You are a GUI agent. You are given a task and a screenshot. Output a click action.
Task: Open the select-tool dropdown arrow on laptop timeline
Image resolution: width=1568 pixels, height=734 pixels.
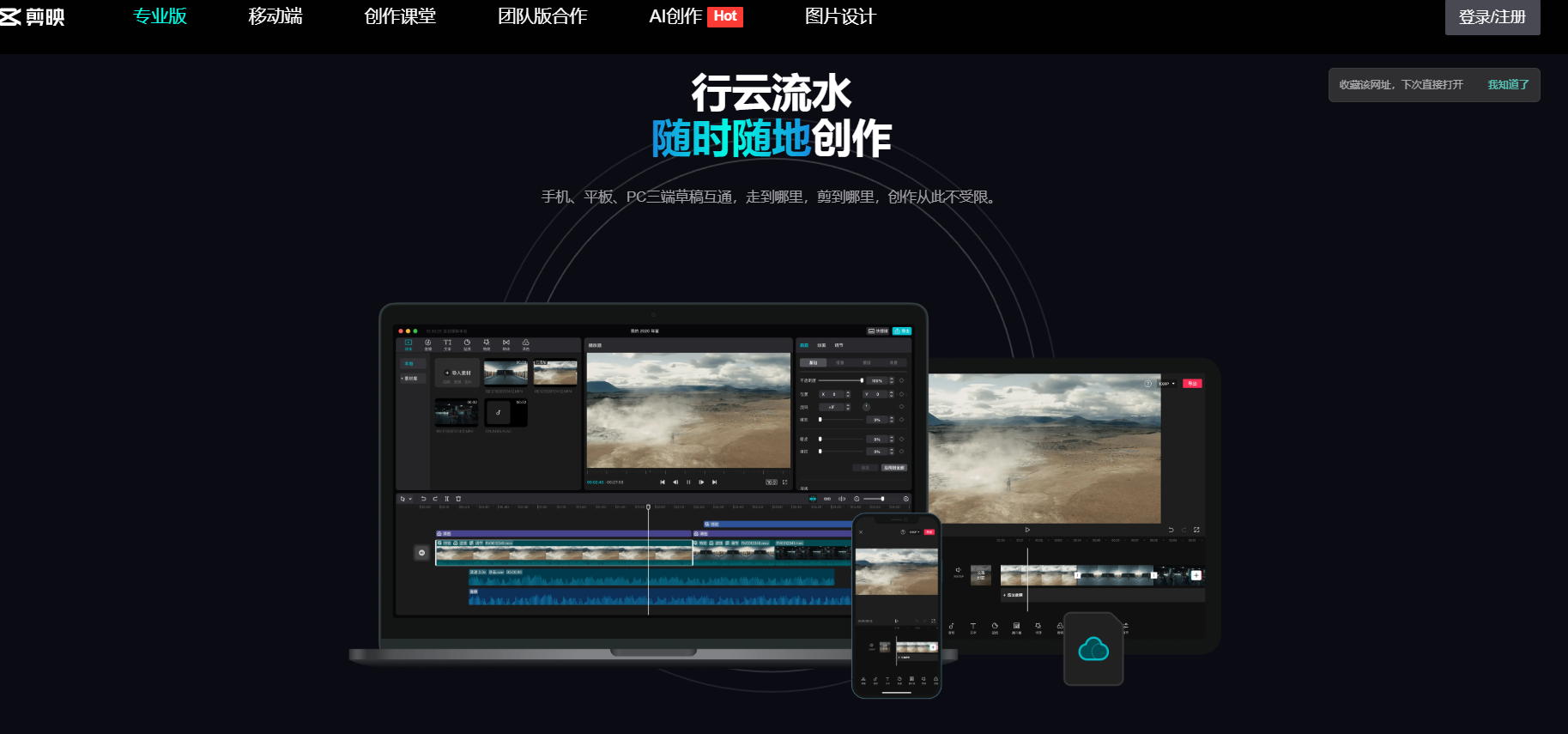click(x=410, y=499)
